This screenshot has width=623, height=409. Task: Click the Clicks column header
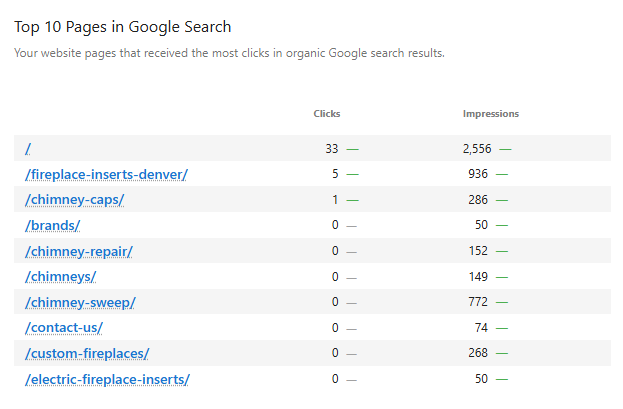click(327, 114)
